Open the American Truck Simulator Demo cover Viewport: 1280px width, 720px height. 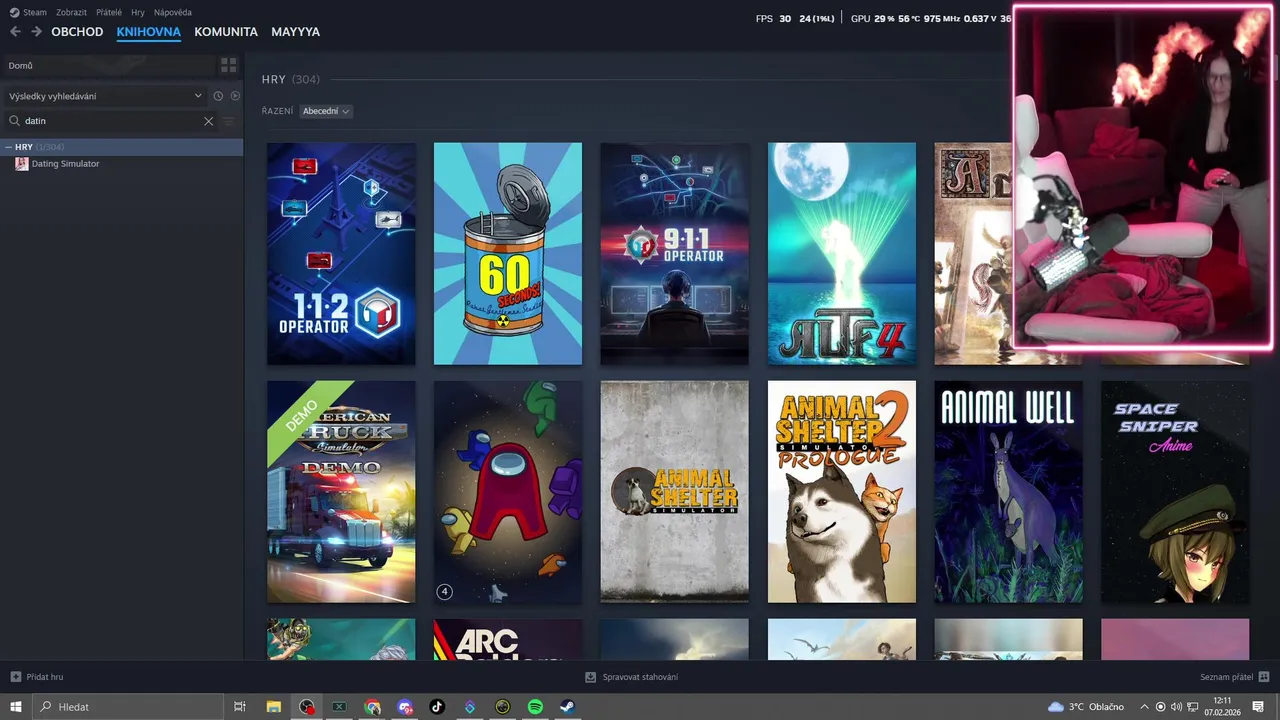tap(341, 492)
